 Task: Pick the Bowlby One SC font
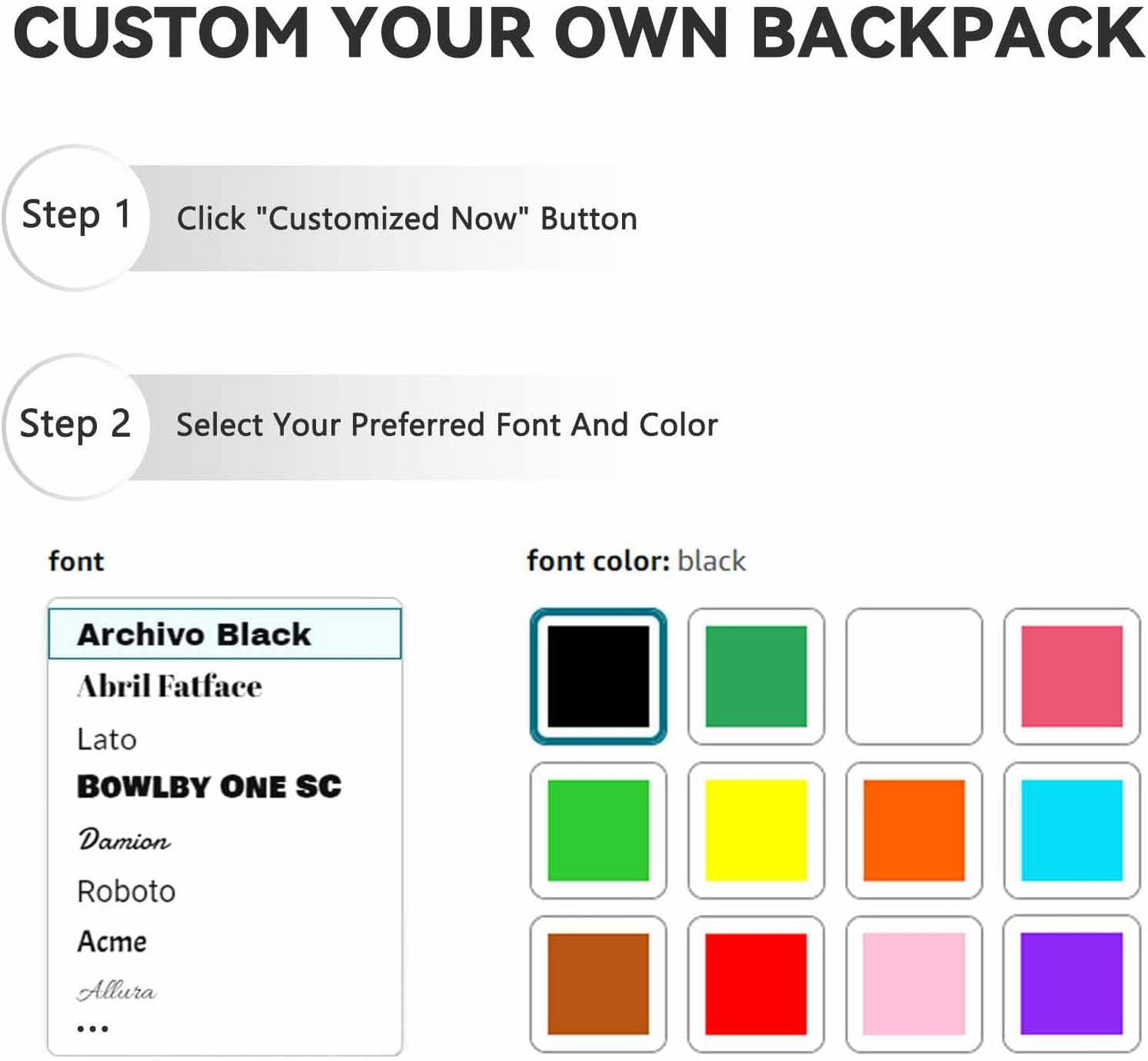click(211, 788)
